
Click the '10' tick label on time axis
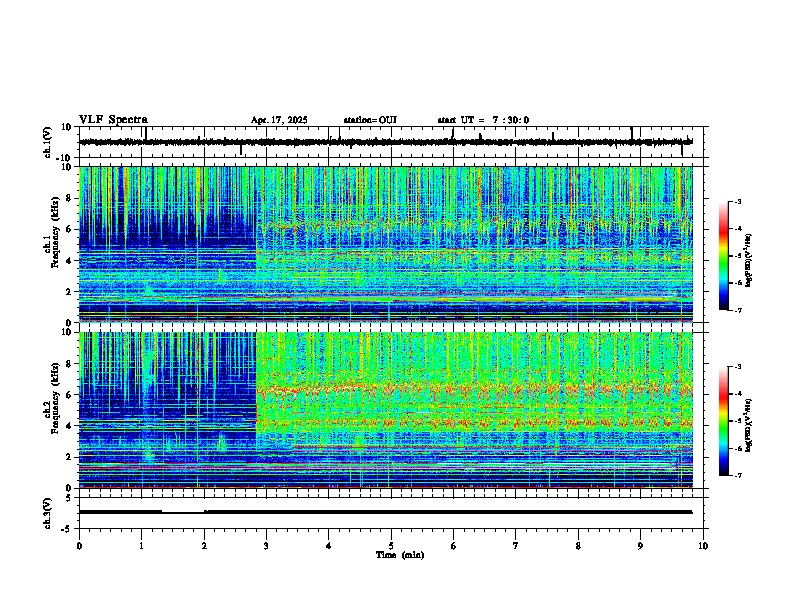[x=703, y=546]
